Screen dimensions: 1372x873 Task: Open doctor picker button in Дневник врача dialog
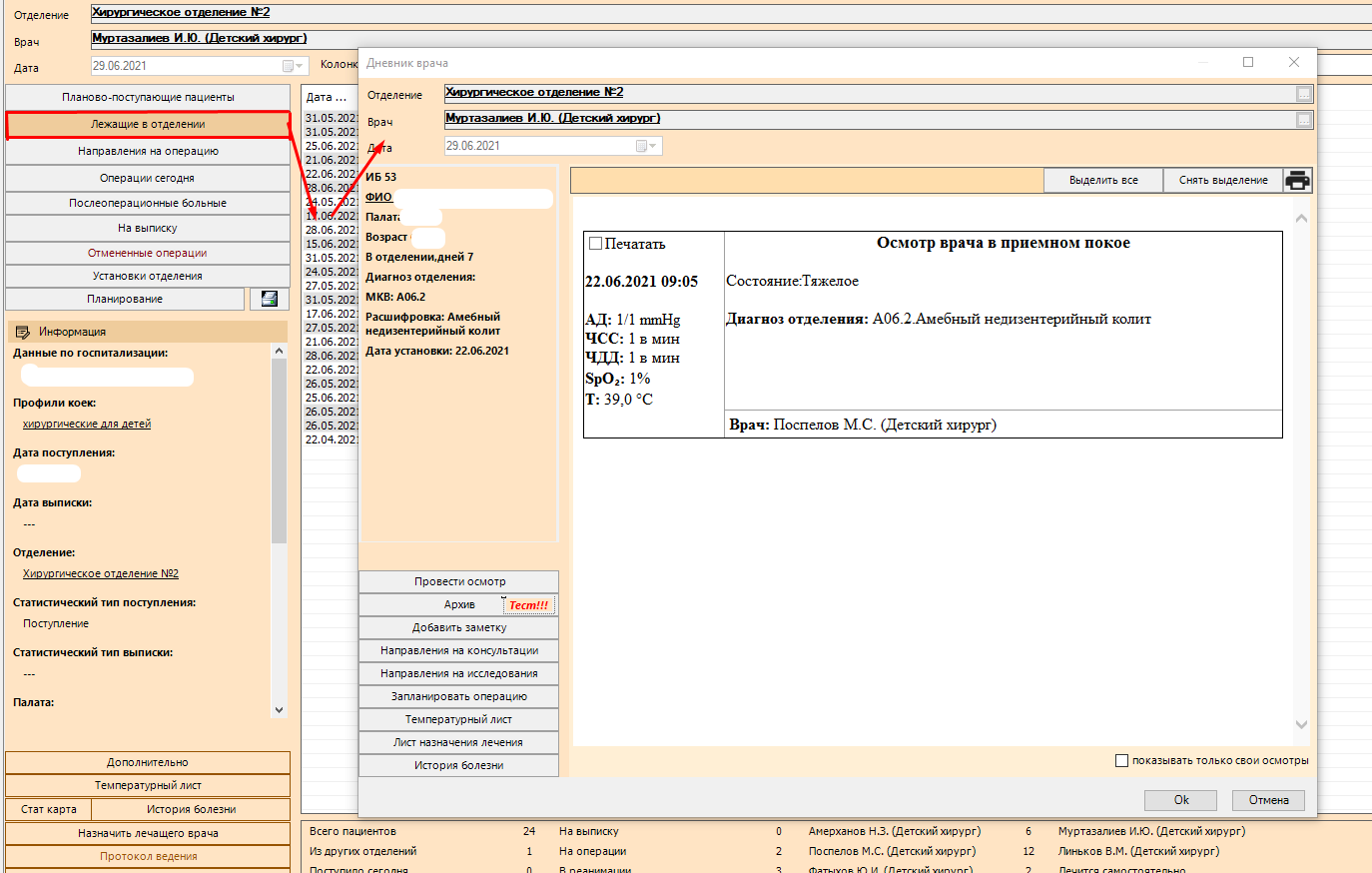point(1303,120)
